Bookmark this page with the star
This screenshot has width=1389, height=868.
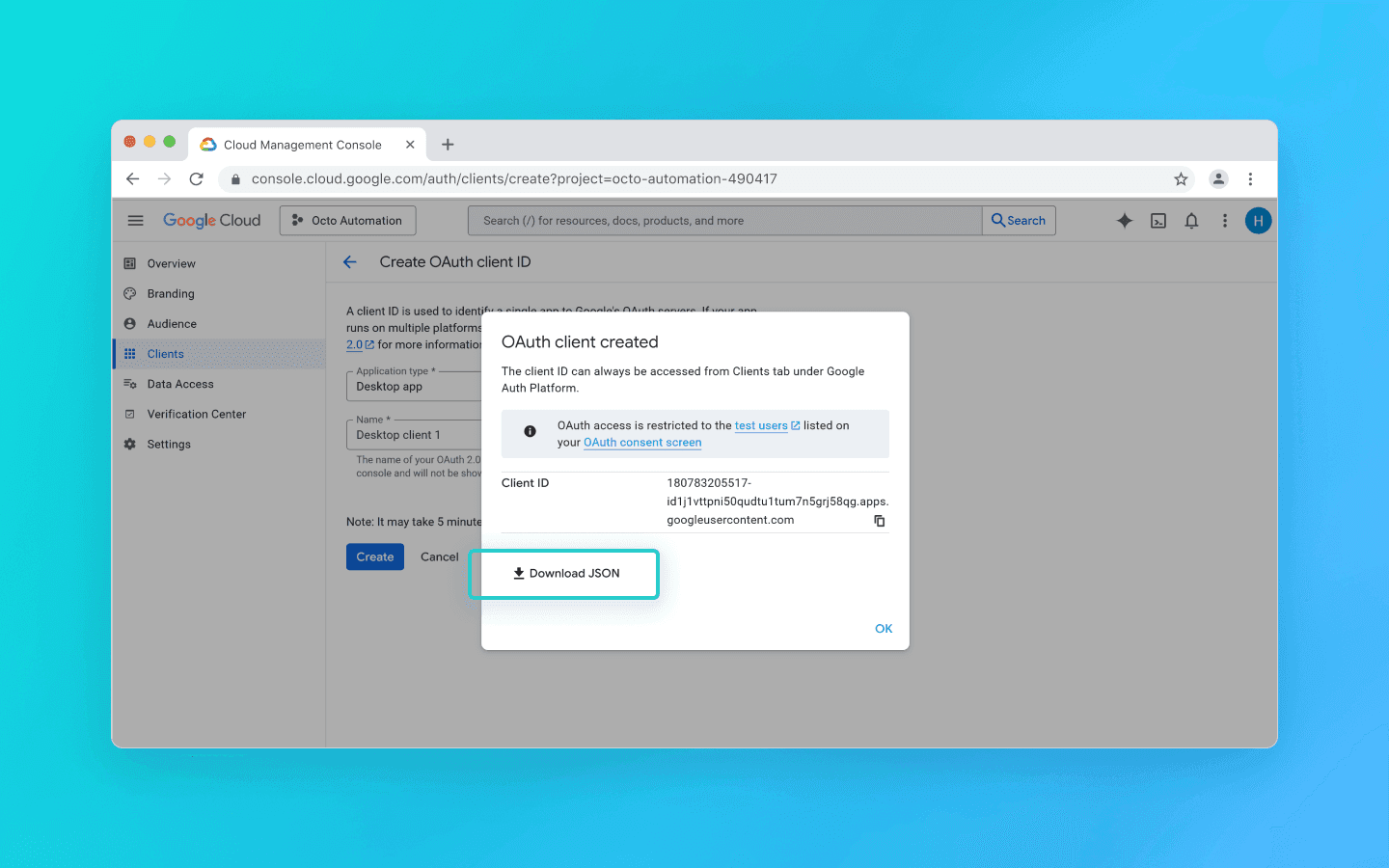coord(1181,178)
